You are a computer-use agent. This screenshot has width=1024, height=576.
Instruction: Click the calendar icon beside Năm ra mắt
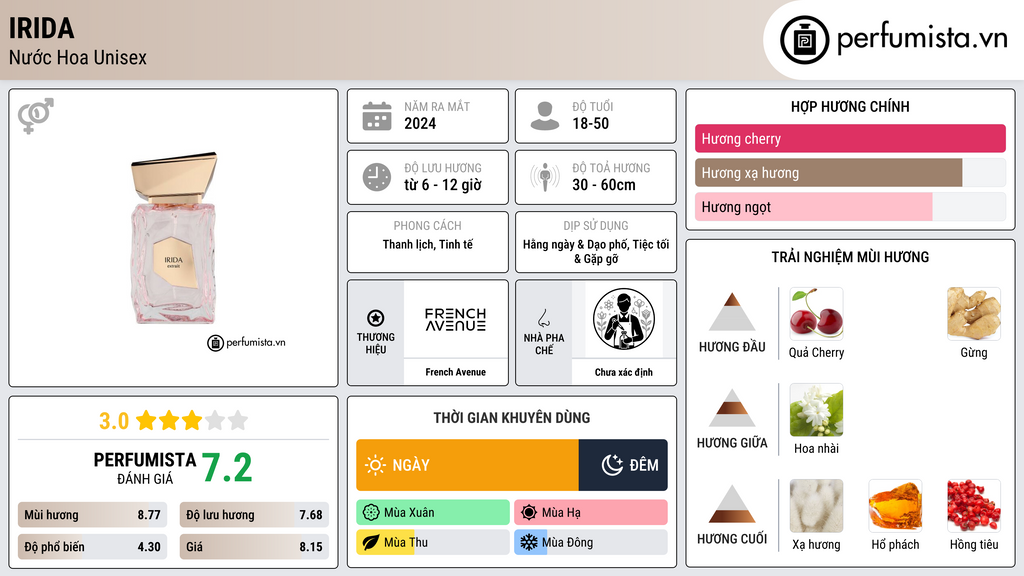coord(377,116)
